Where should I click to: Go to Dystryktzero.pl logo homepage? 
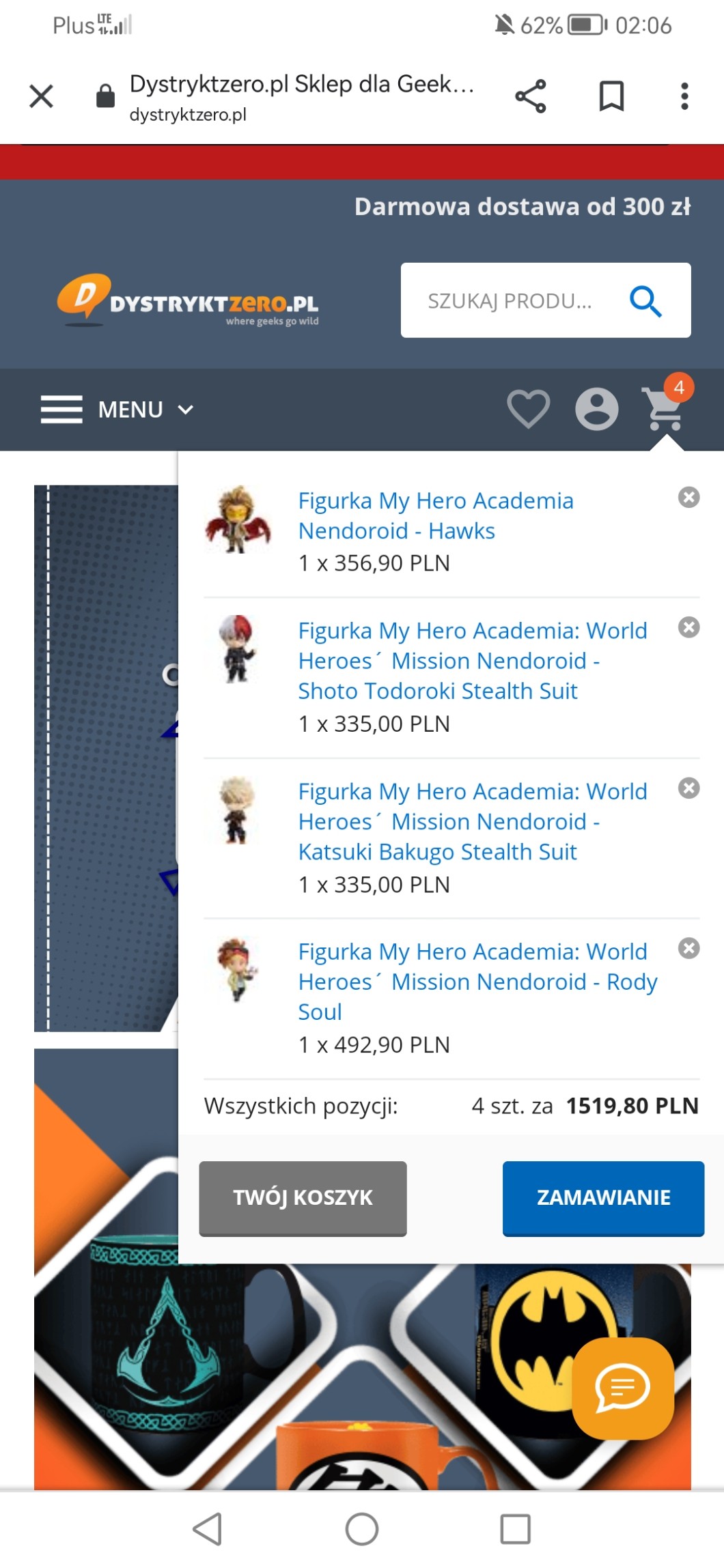[188, 300]
